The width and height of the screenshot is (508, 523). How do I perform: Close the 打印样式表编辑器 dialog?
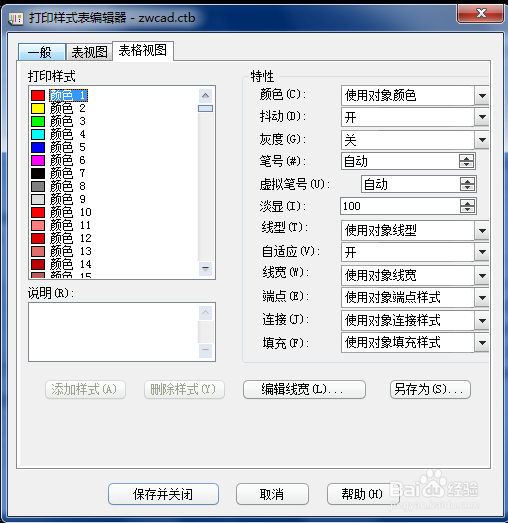481,13
